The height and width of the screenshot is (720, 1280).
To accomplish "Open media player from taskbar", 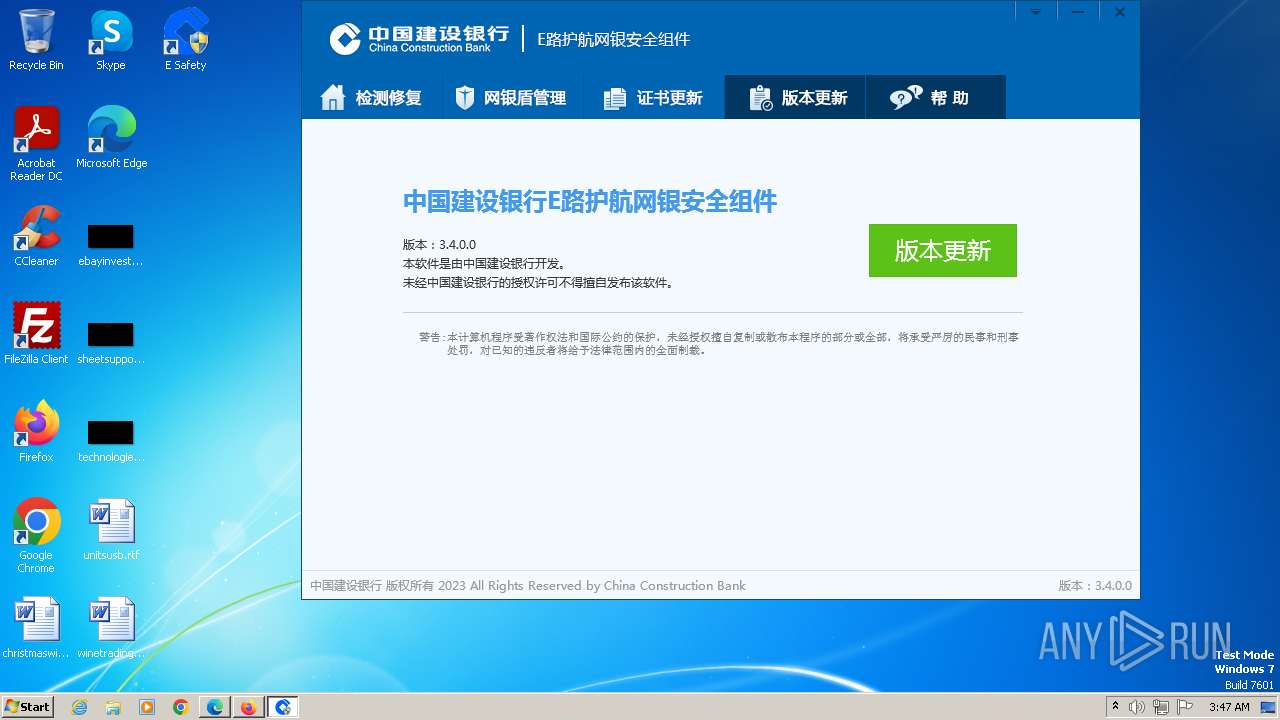I will coord(147,707).
